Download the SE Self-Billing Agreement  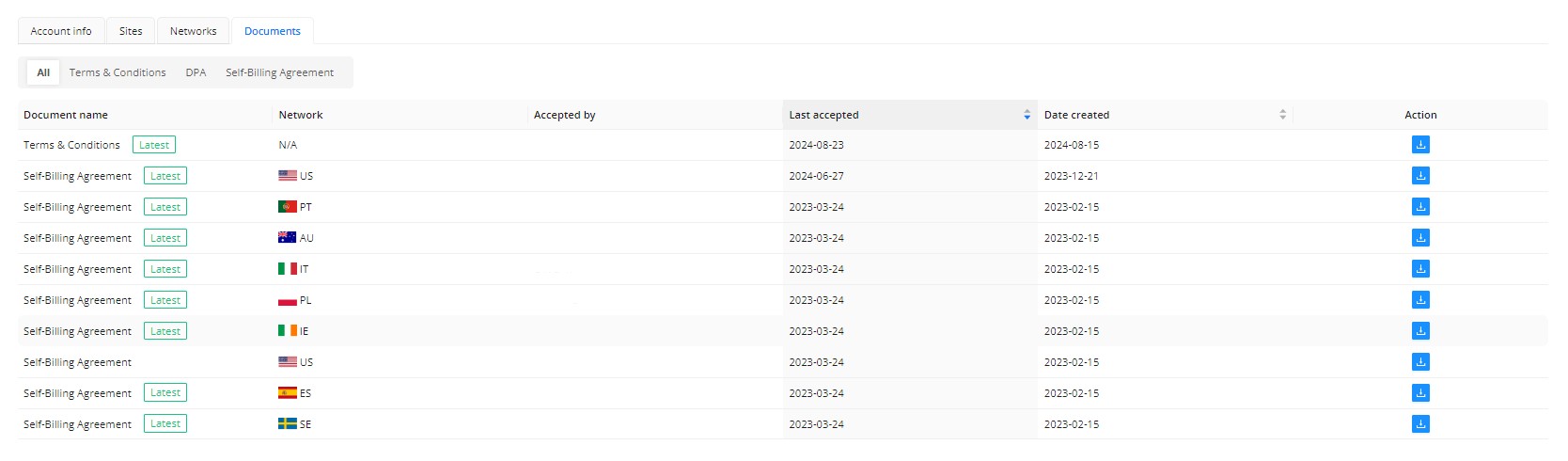(1419, 424)
